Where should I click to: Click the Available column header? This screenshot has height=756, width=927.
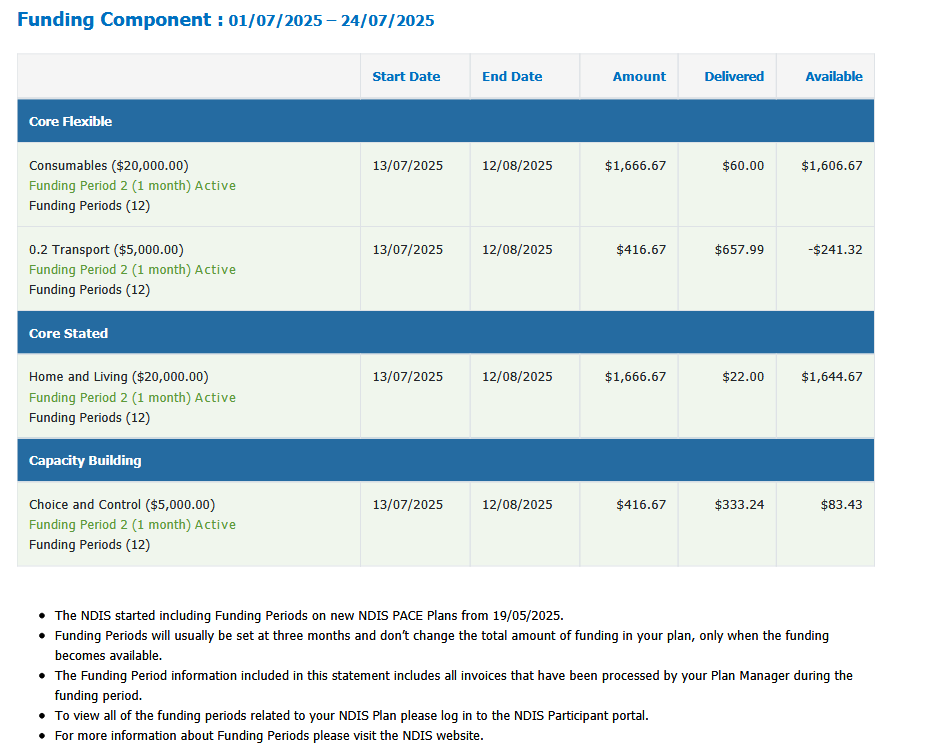(834, 76)
